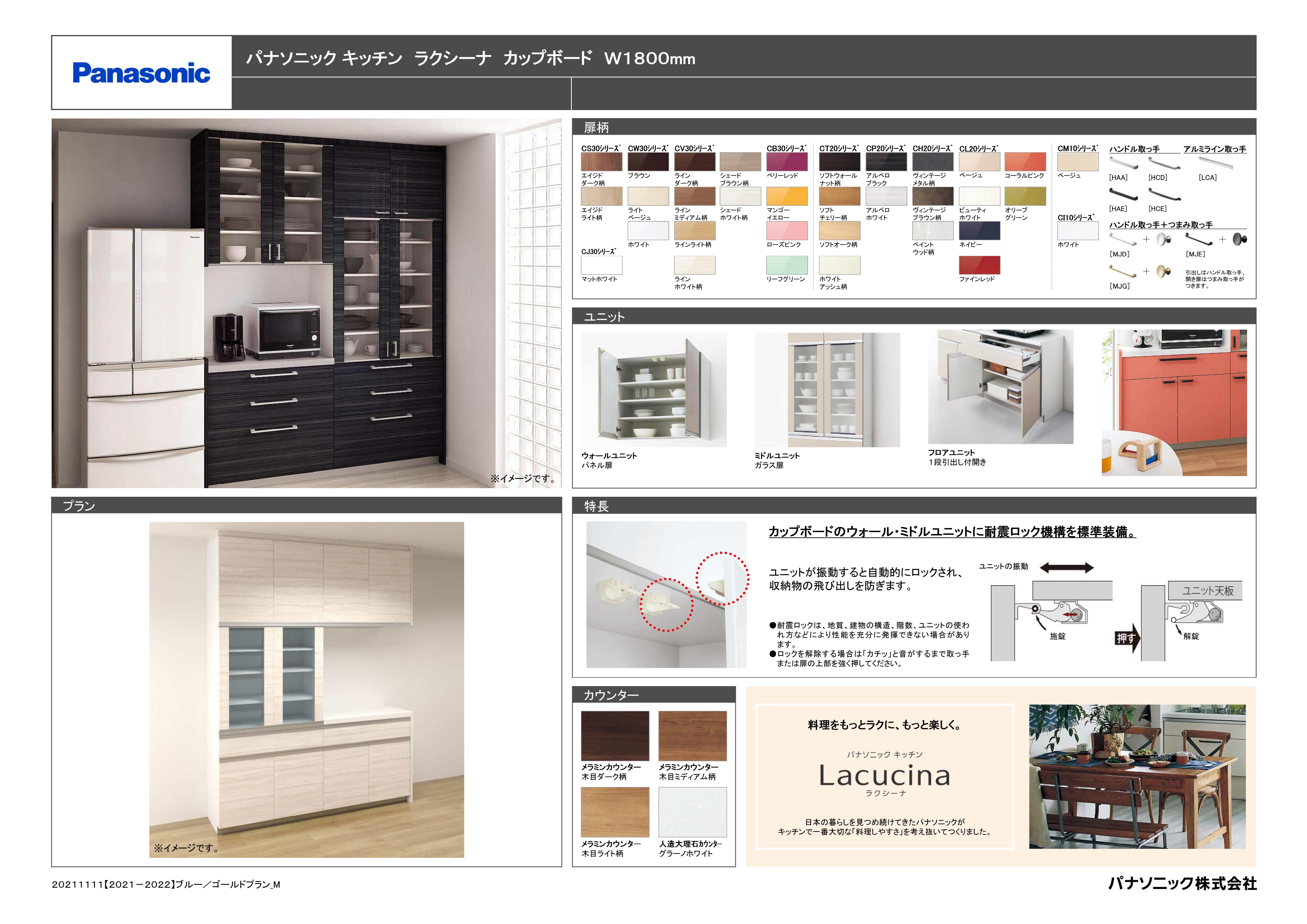This screenshot has height=924, width=1307.
Task: Pick the エイジド ダーク柄 door swatch
Action: pos(602,162)
